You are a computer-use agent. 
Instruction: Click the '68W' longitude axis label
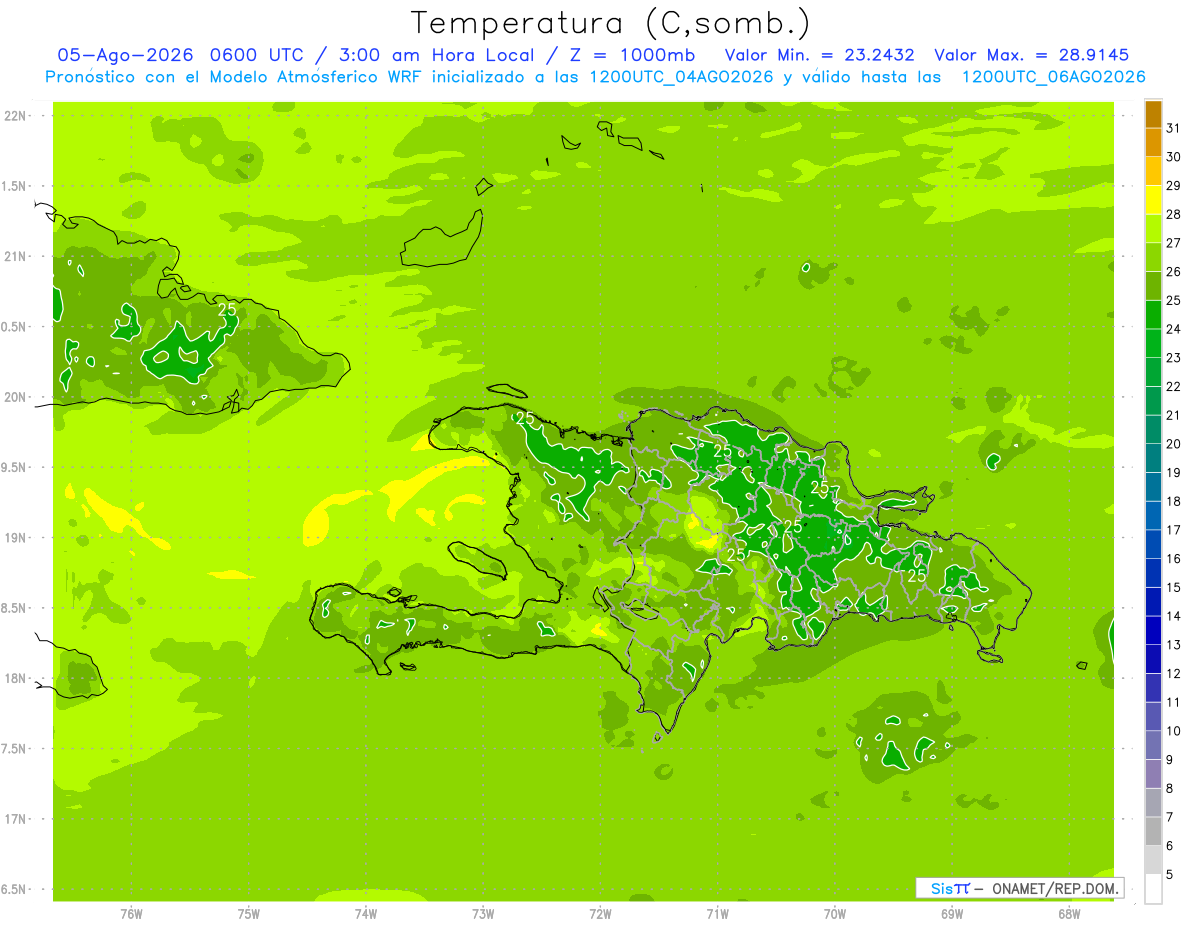pyautogui.click(x=1069, y=914)
